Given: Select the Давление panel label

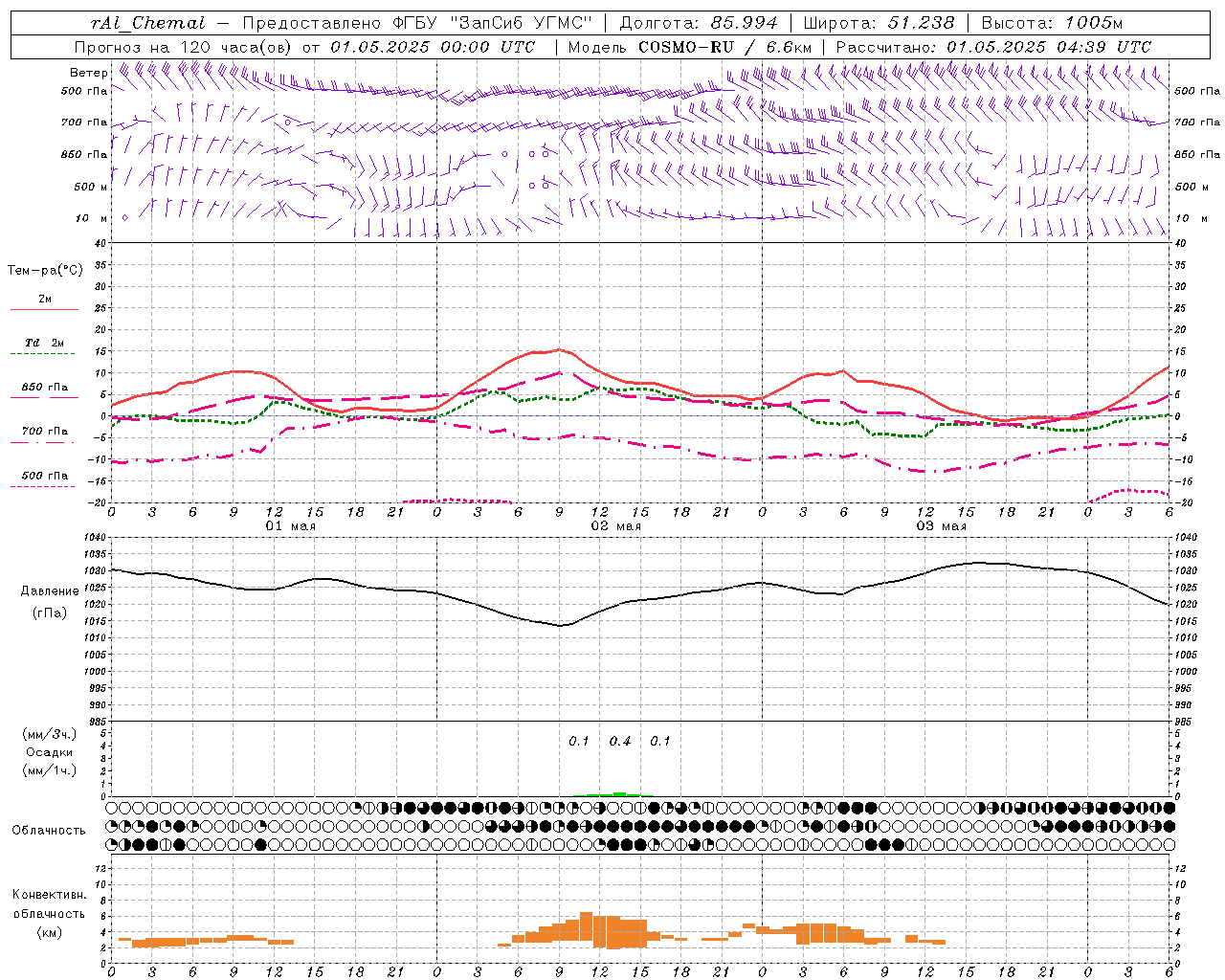Looking at the screenshot, I should coord(49,590).
